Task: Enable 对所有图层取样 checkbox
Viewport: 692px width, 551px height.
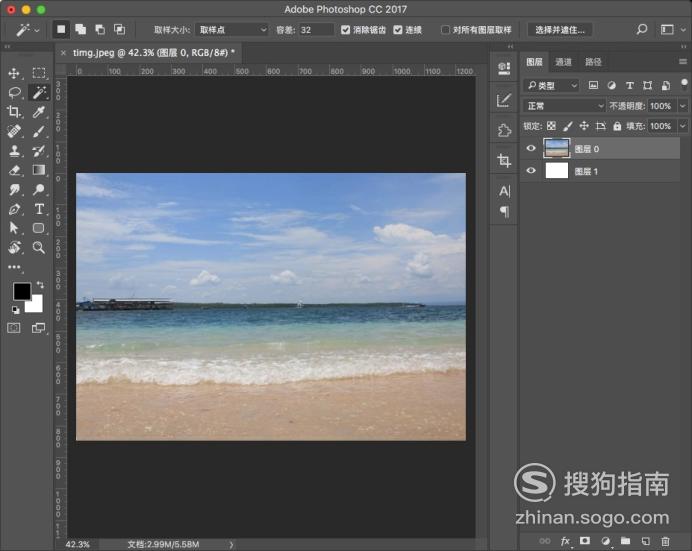Action: [x=445, y=30]
